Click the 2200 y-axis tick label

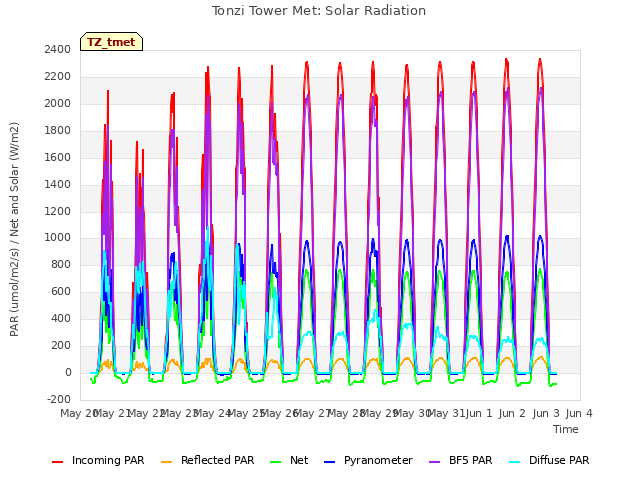click(58, 76)
